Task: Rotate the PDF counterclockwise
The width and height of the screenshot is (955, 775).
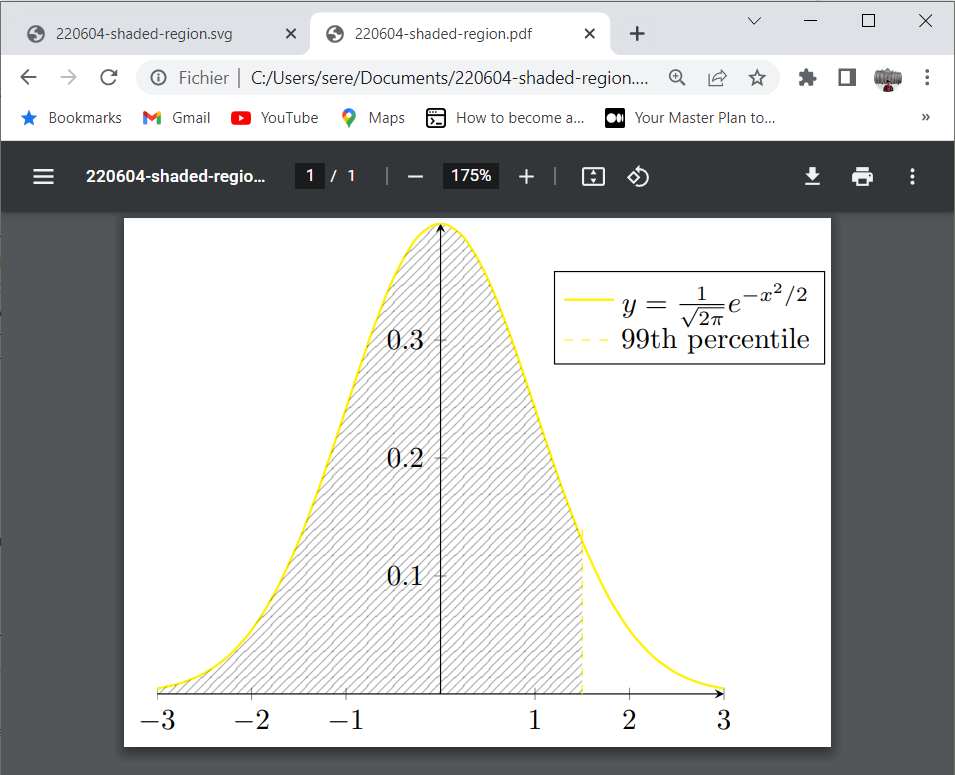Action: pyautogui.click(x=638, y=177)
